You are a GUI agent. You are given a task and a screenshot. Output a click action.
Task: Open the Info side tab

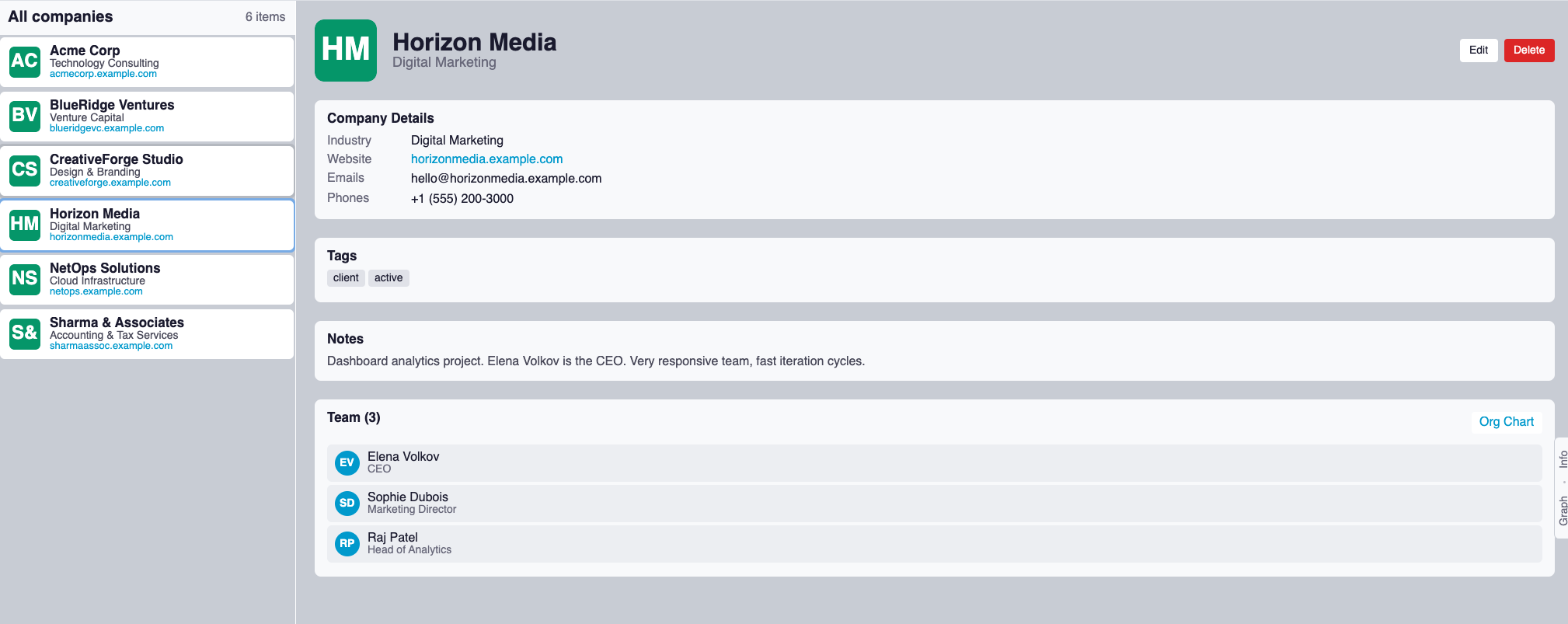[x=1563, y=459]
